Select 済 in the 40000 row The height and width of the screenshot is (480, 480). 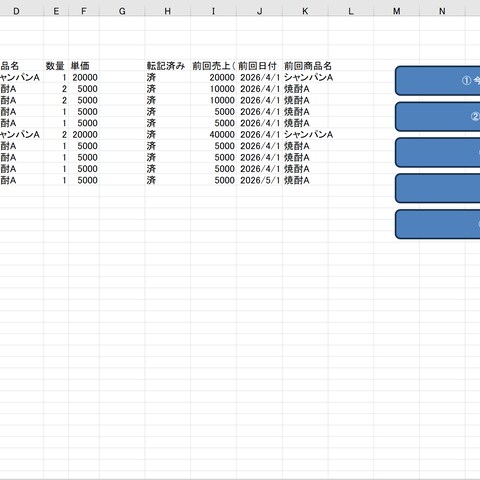click(168, 134)
